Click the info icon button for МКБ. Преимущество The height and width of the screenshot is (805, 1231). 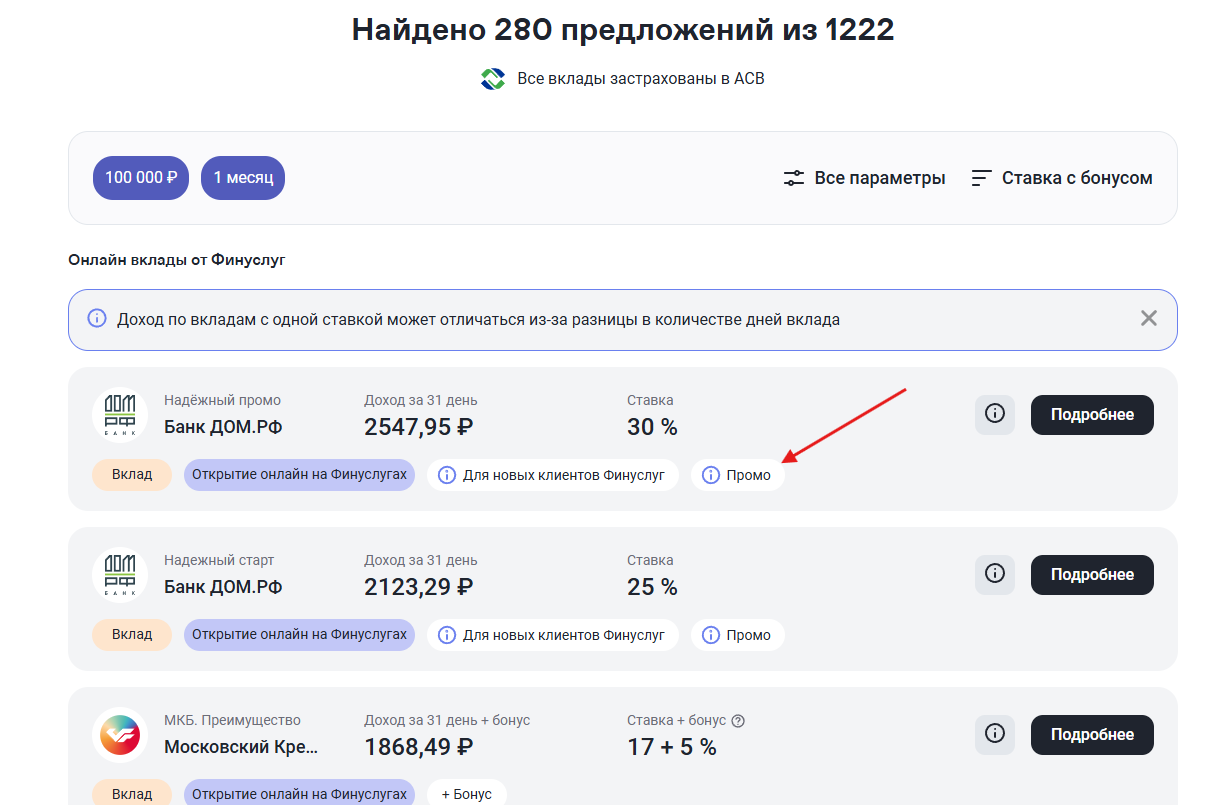coord(995,734)
